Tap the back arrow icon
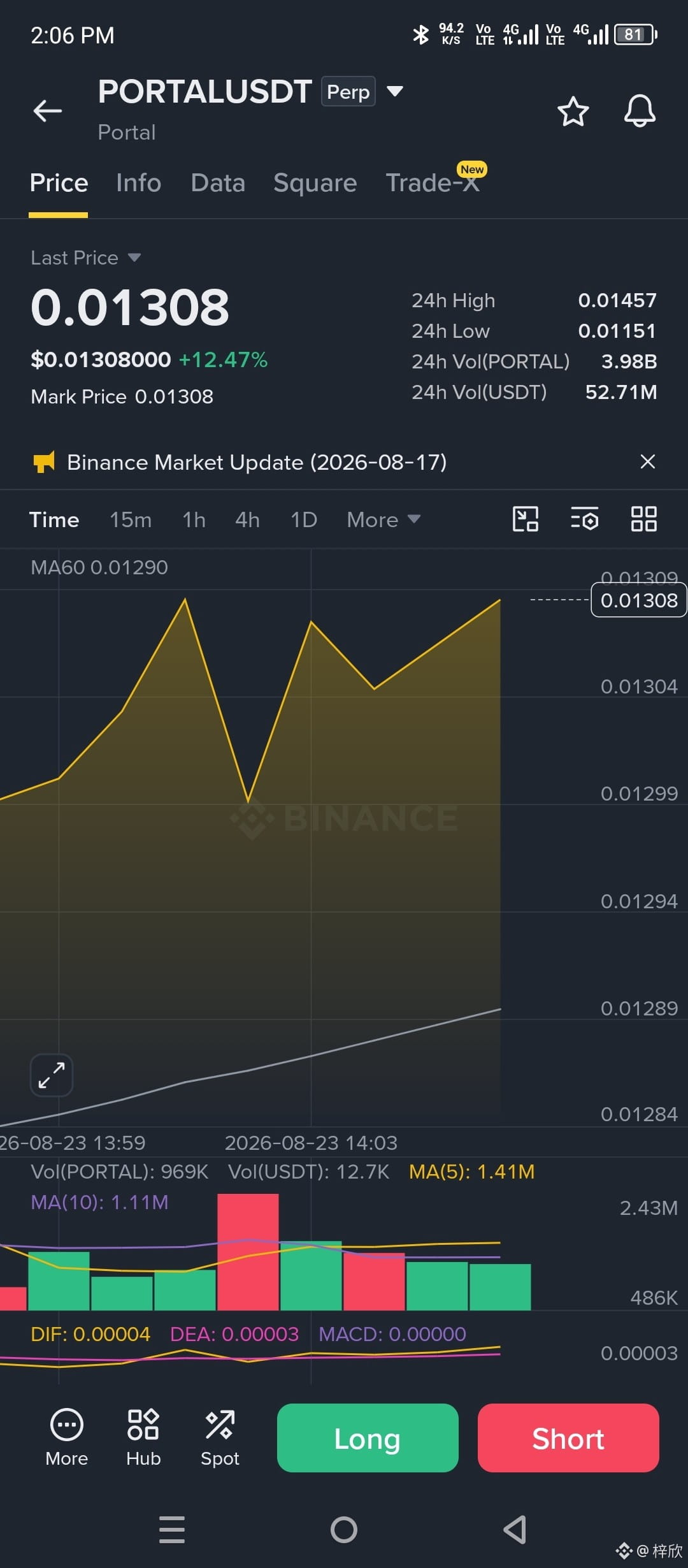688x1568 pixels. tap(48, 111)
